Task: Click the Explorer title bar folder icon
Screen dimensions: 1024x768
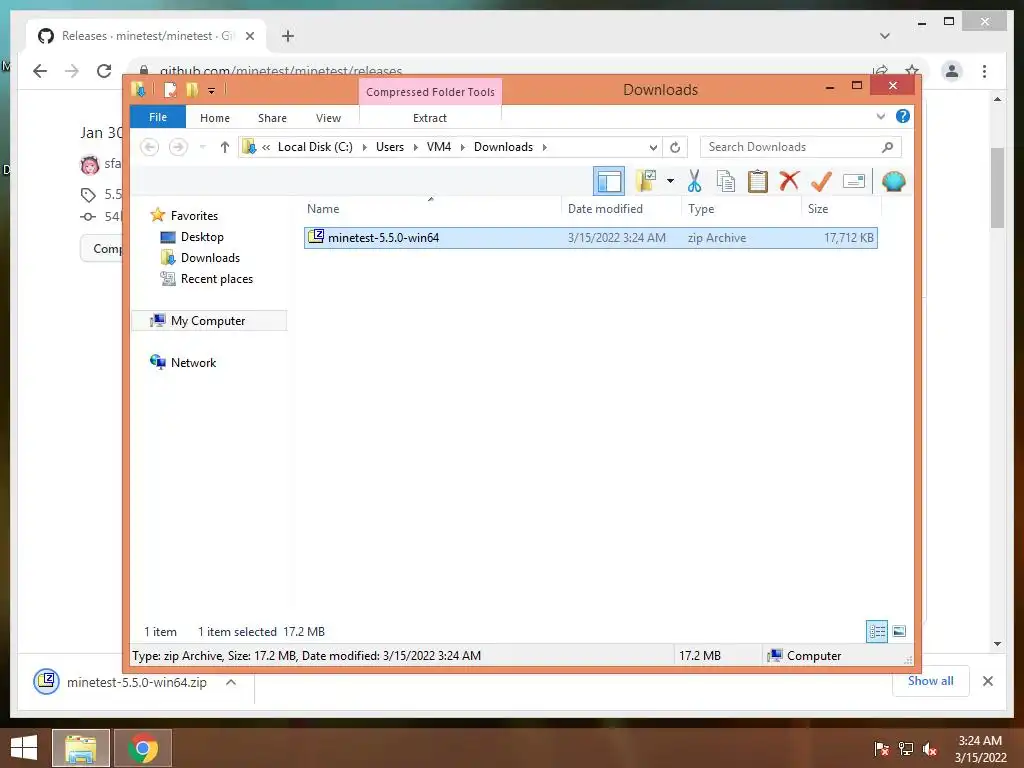Action: (138, 89)
